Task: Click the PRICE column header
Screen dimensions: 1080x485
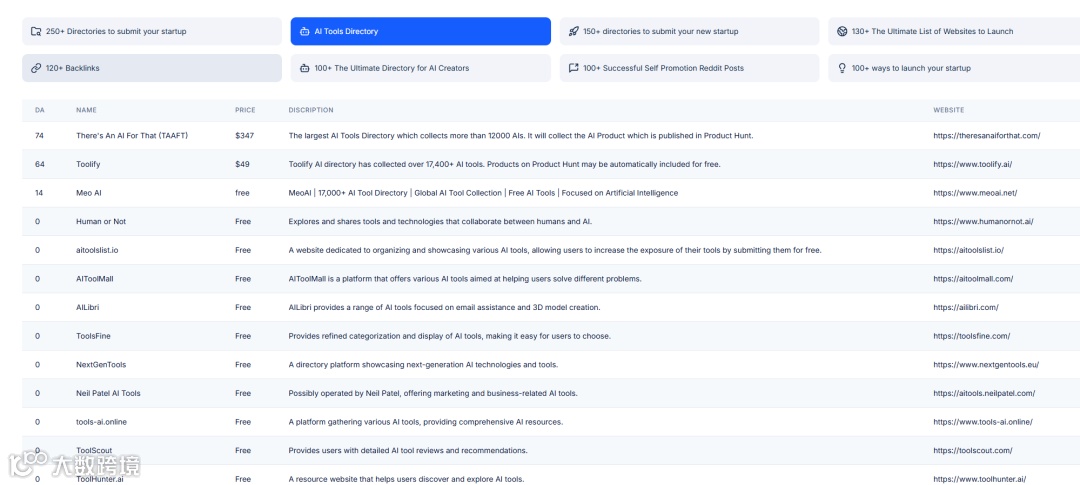Action: [x=245, y=110]
